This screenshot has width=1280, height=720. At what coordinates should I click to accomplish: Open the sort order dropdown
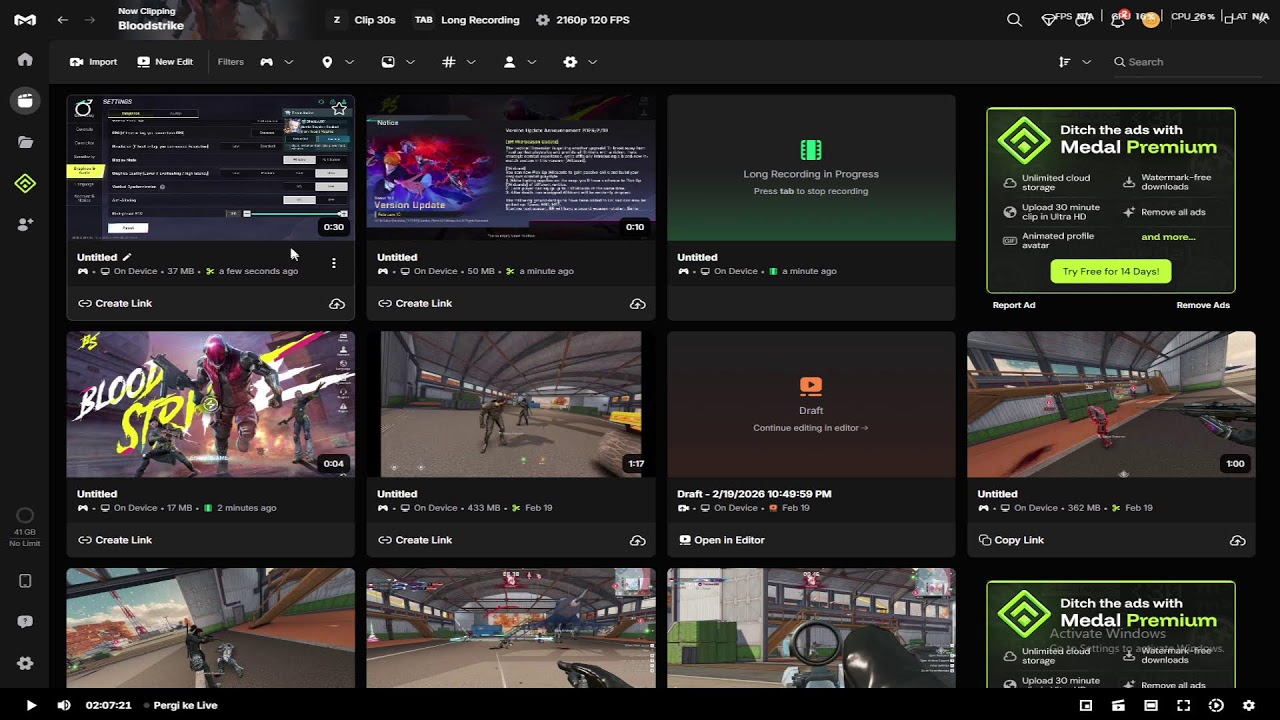coord(1074,62)
